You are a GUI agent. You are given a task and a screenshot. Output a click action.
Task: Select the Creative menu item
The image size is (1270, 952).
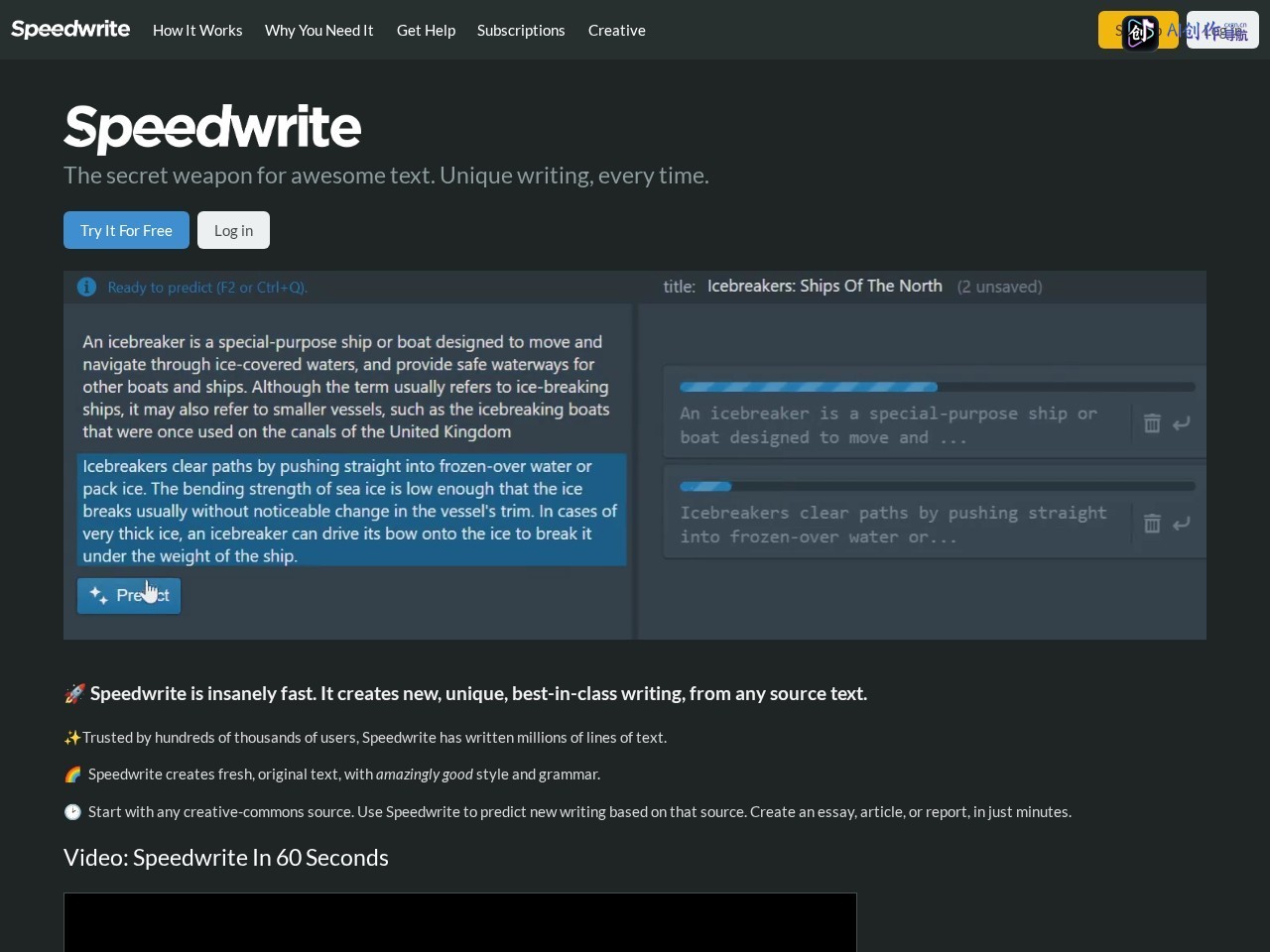(616, 30)
